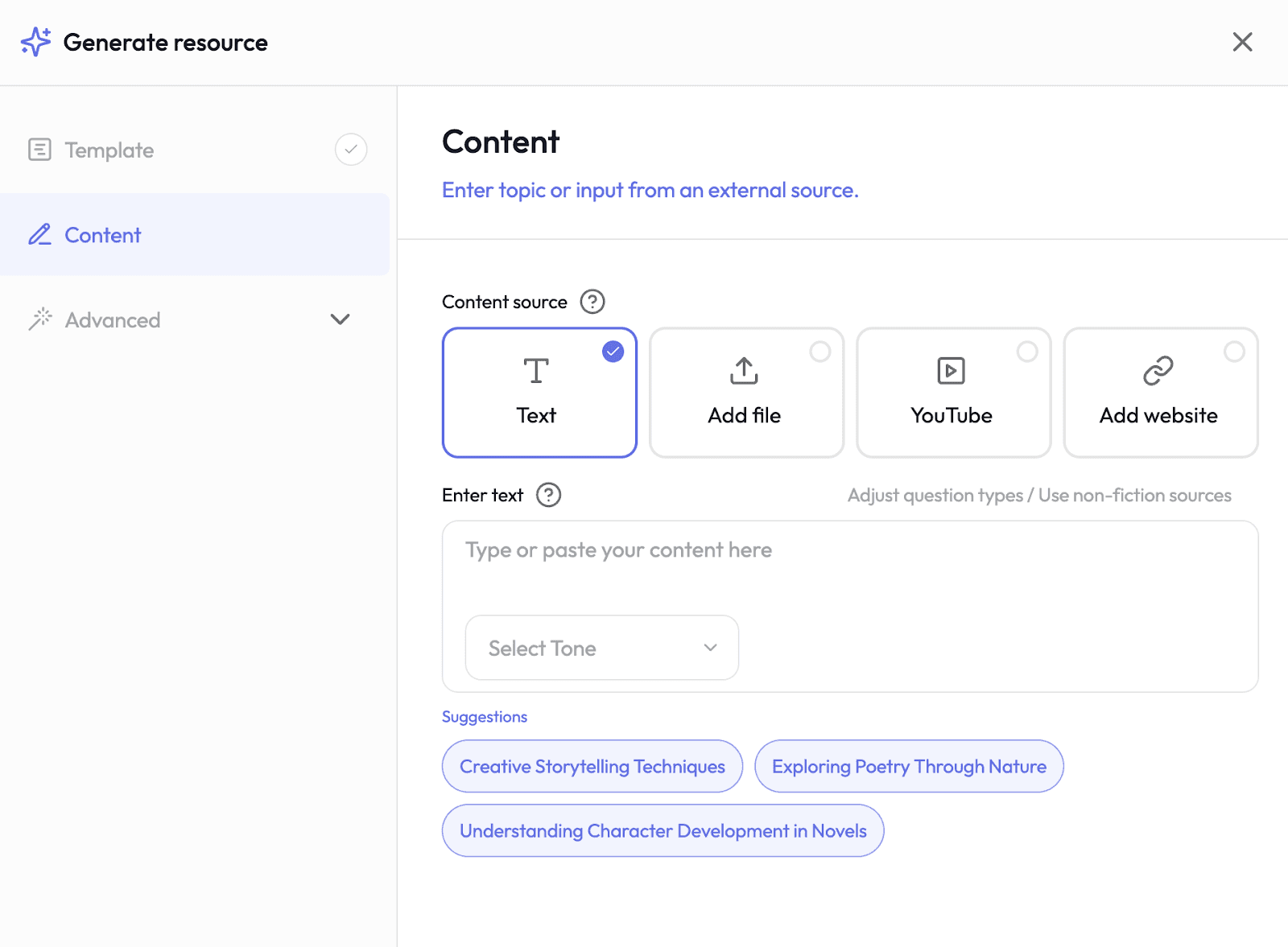Click the Add website link icon
The height and width of the screenshot is (947, 1288).
click(x=1158, y=371)
